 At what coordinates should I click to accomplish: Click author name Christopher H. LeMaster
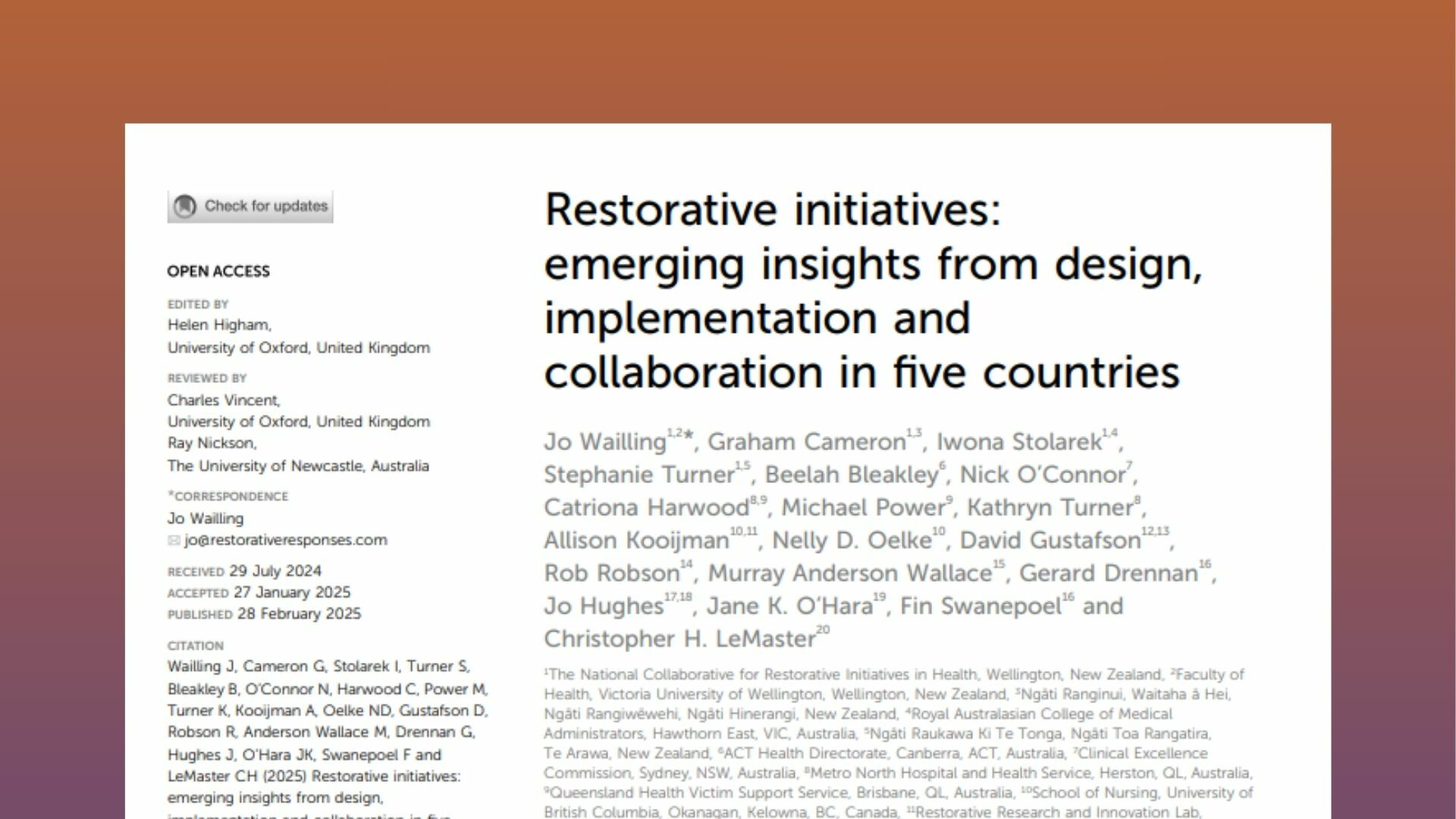[679, 639]
